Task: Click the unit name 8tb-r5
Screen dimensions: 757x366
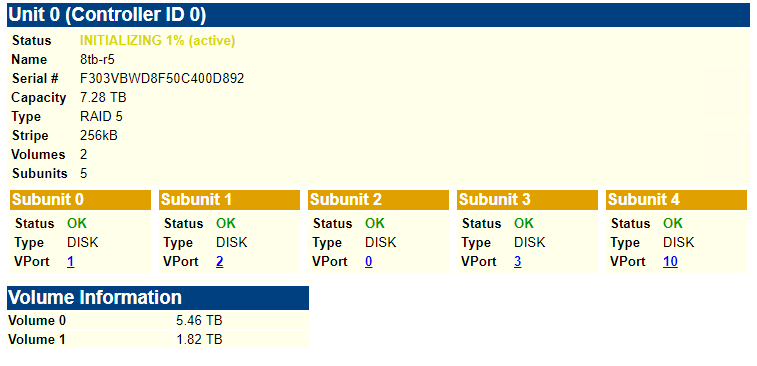Action: coord(97,59)
